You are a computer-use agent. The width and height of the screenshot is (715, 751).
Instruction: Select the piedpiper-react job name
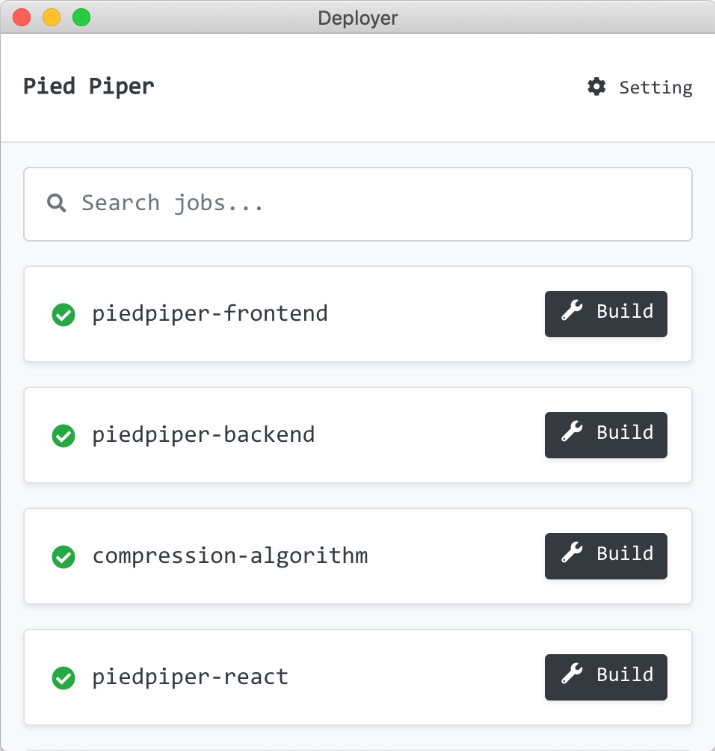point(190,677)
